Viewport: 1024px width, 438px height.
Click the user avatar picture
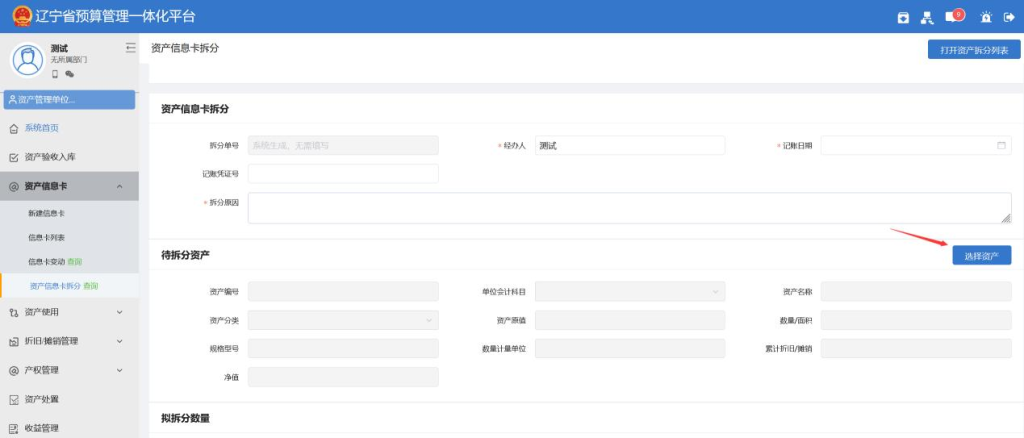27,61
